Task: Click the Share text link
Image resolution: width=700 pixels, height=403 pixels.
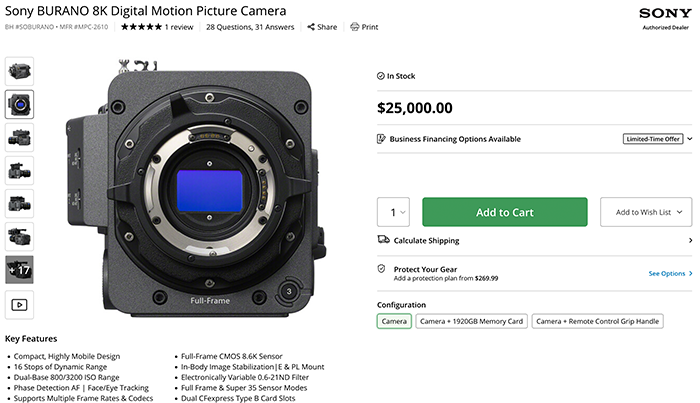Action: tap(327, 27)
